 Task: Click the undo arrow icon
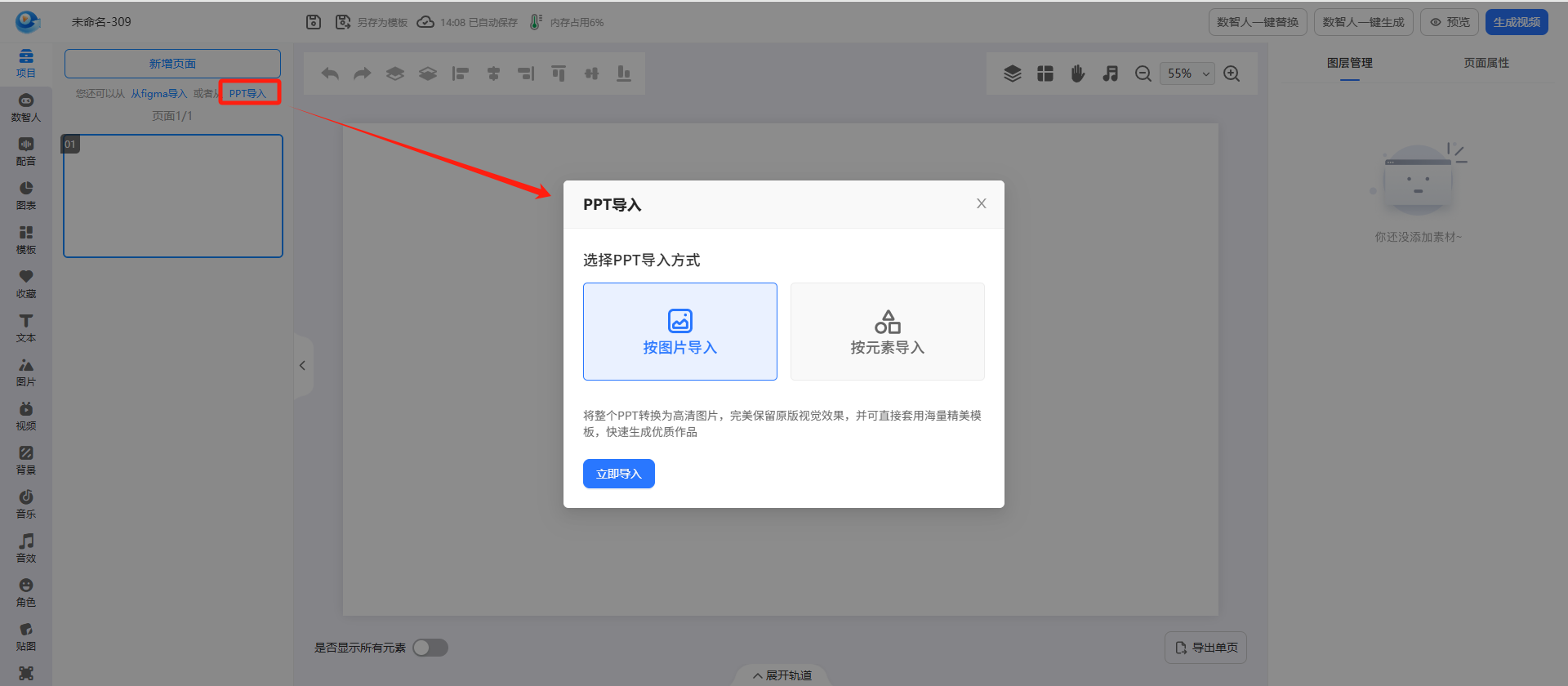pos(330,73)
